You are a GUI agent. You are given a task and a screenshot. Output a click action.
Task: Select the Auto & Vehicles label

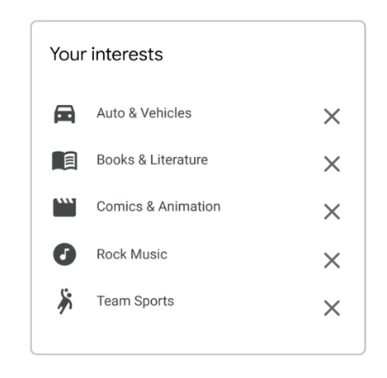[144, 113]
